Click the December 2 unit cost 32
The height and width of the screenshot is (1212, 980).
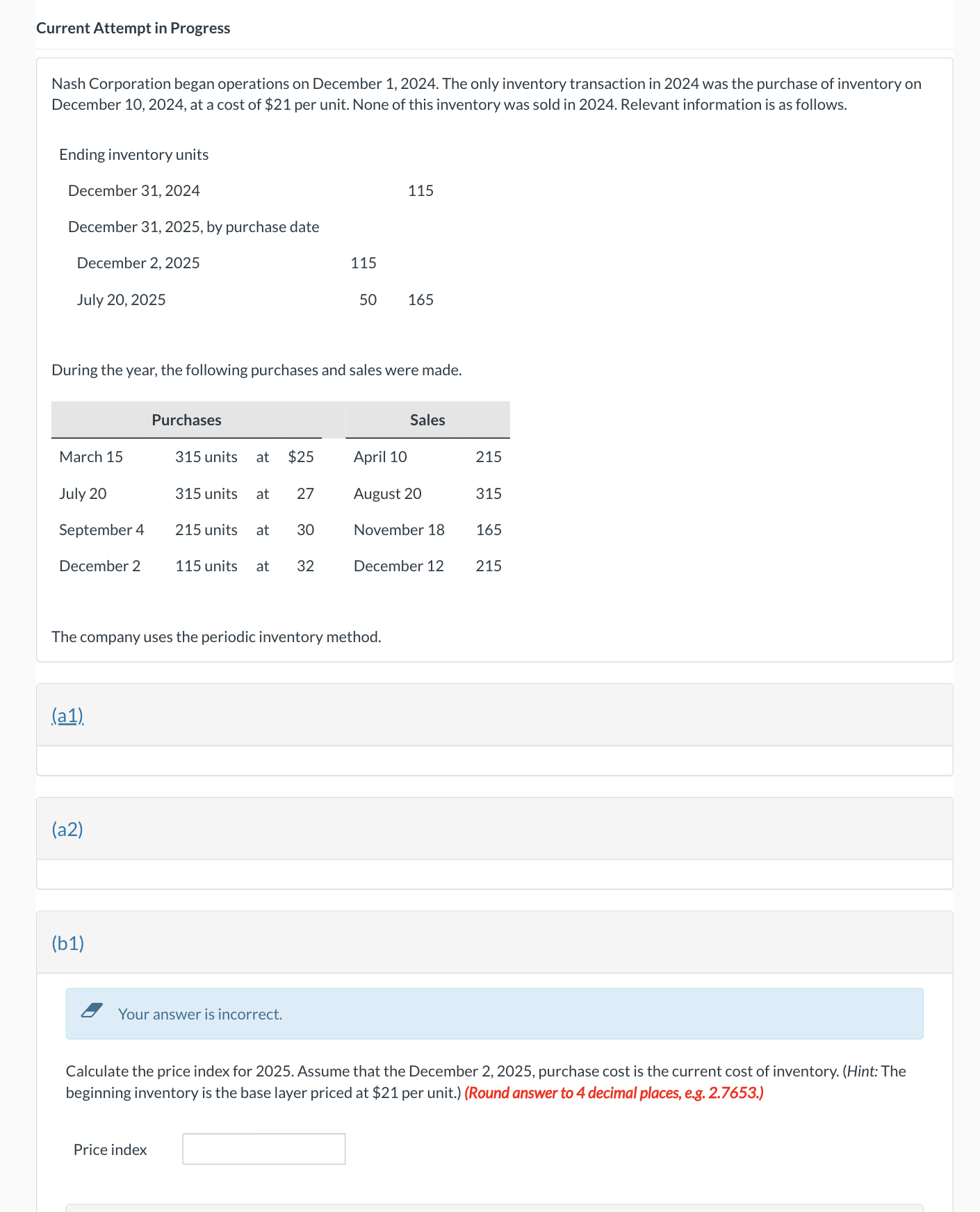coord(305,566)
